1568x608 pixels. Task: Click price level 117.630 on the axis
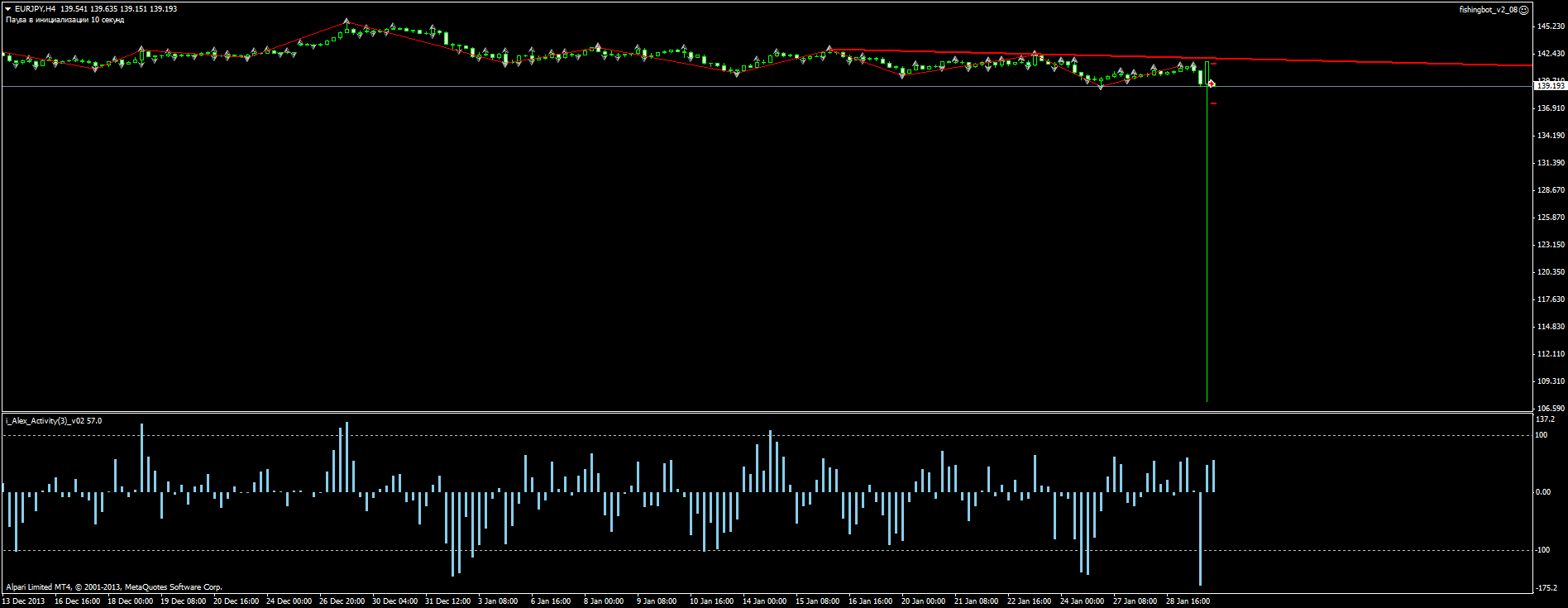tap(1551, 299)
